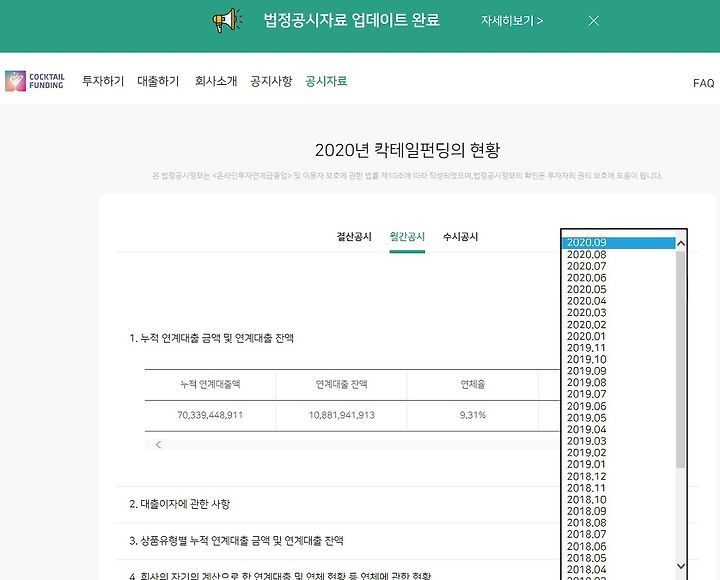This screenshot has height=580, width=720.
Task: Pick 2018.10 in the date list
Action: click(x=619, y=499)
